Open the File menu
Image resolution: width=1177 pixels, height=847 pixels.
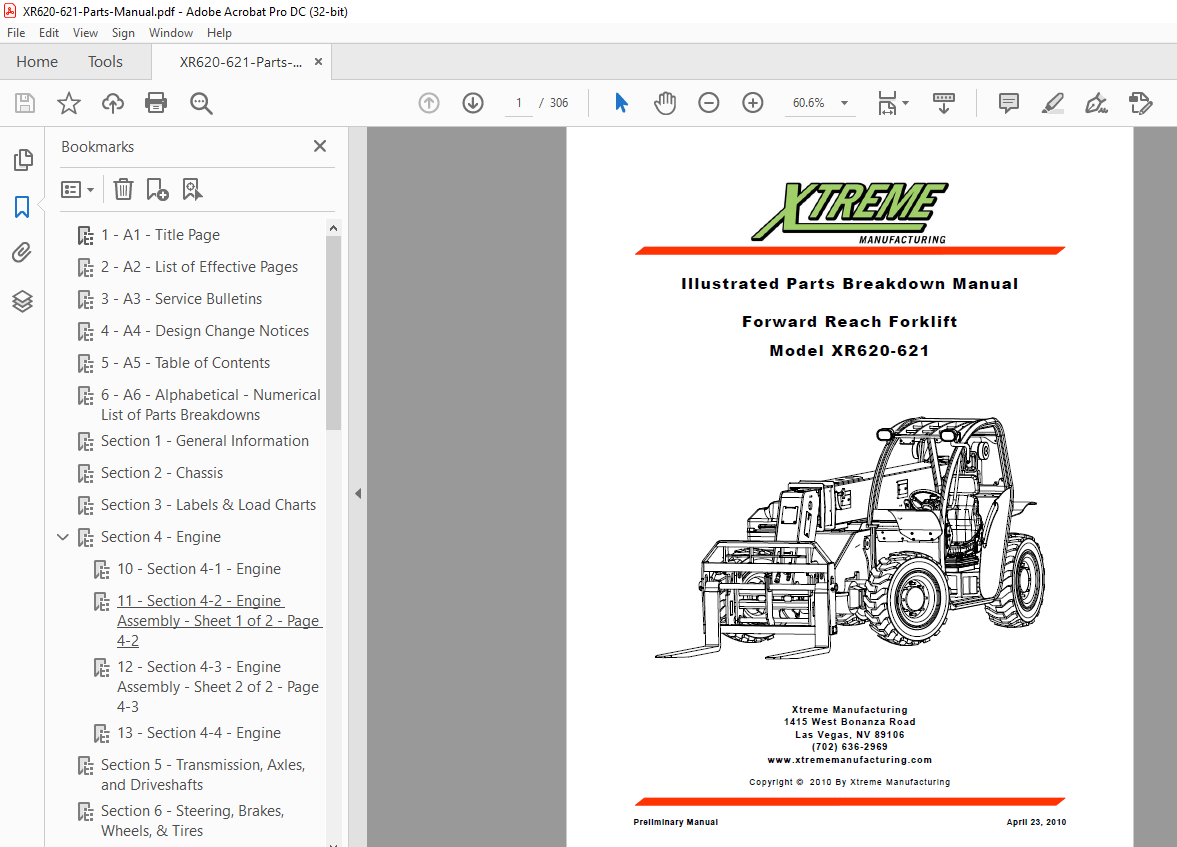click(16, 33)
